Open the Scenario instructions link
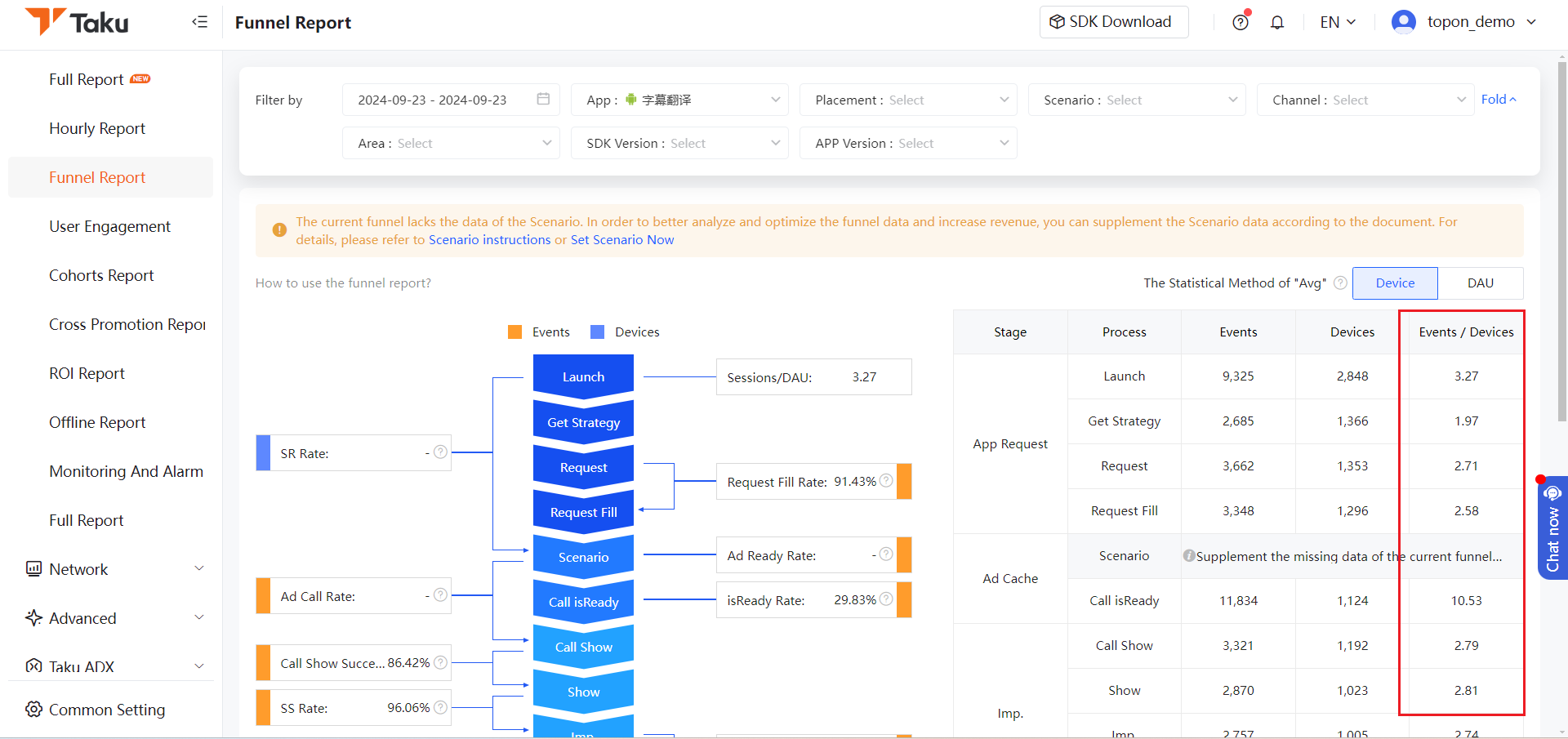The image size is (1568, 739). (x=490, y=240)
